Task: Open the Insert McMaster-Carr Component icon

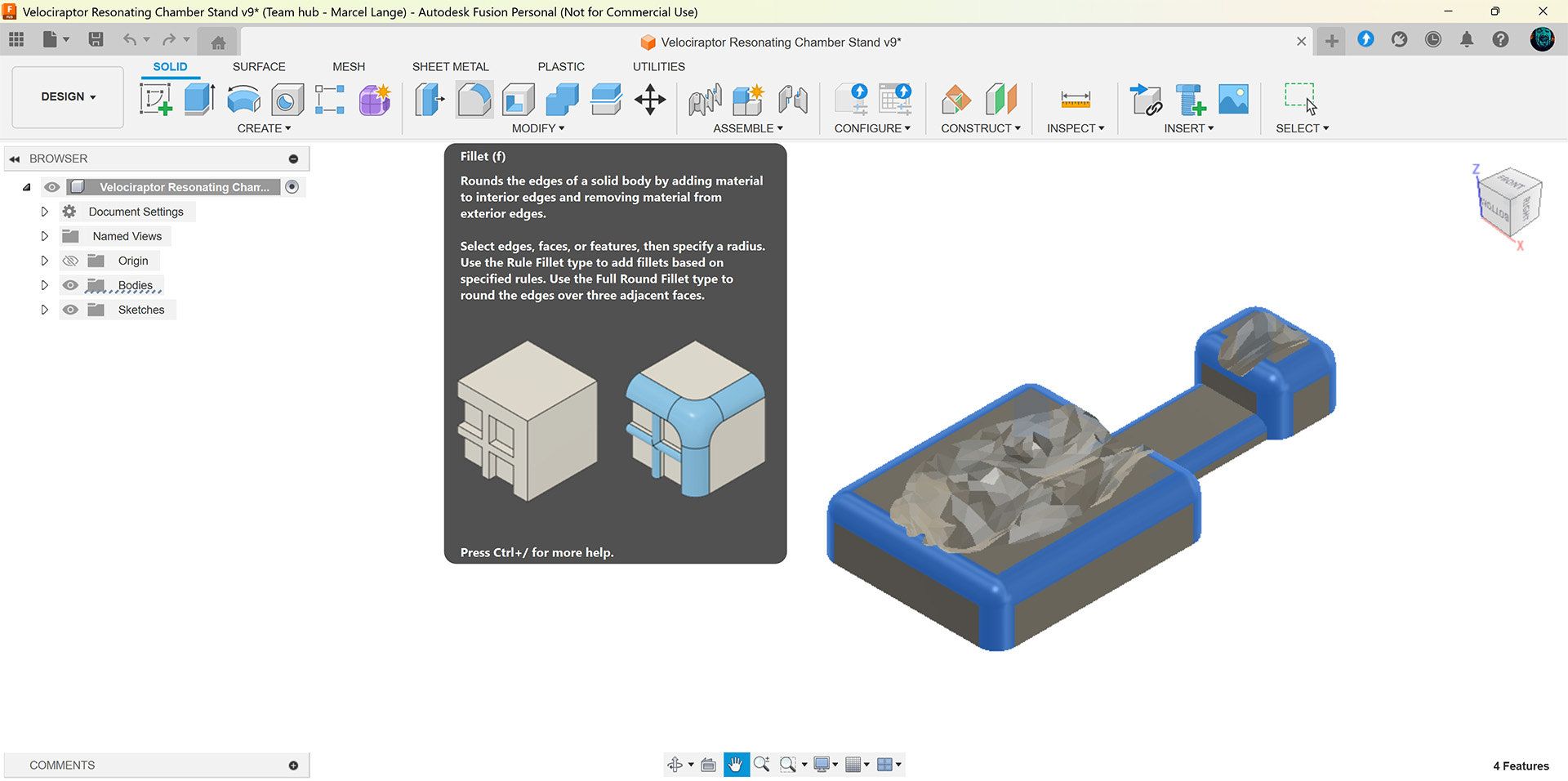Action: [1190, 100]
